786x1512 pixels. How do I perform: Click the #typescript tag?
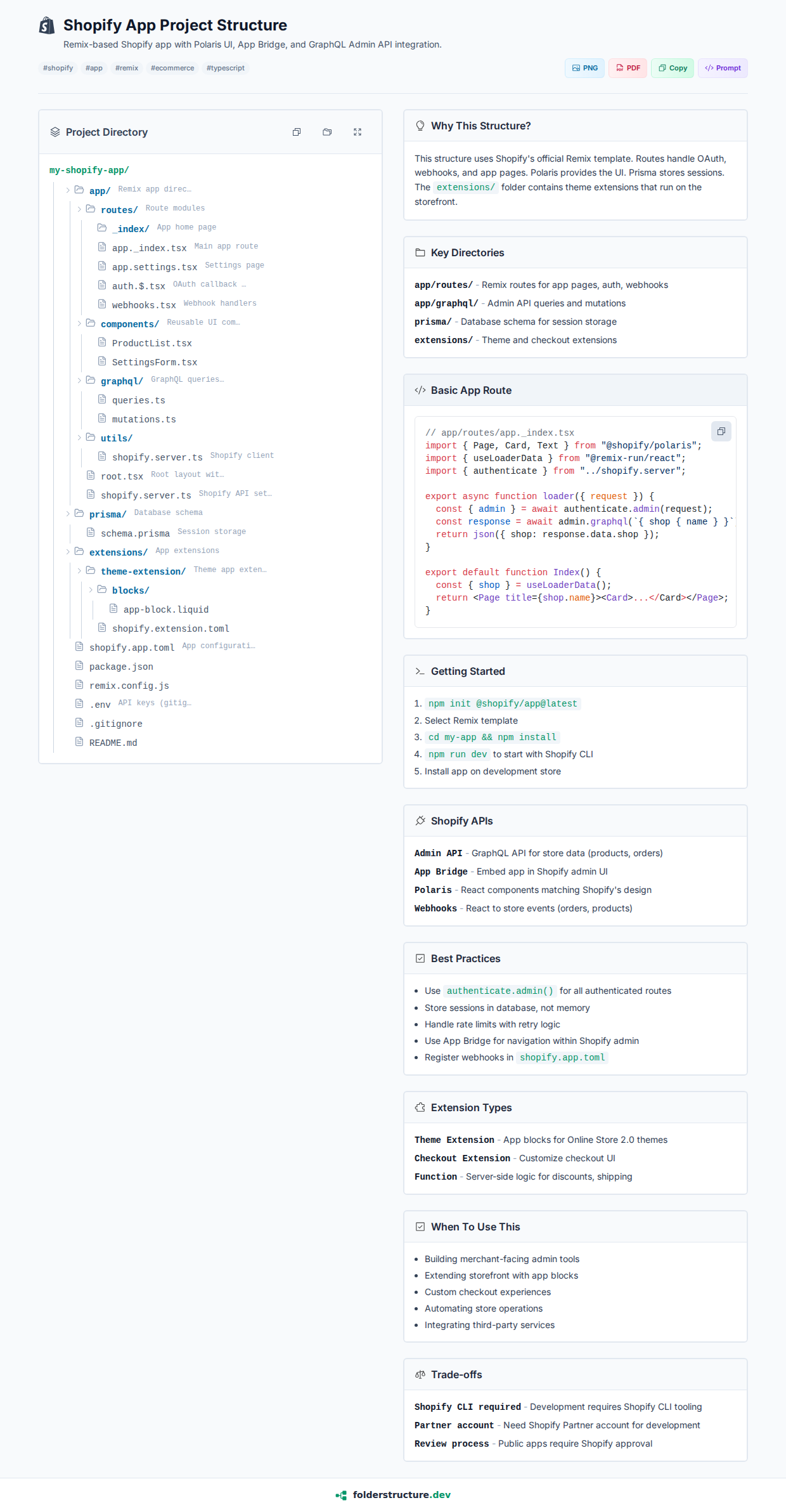(x=225, y=68)
